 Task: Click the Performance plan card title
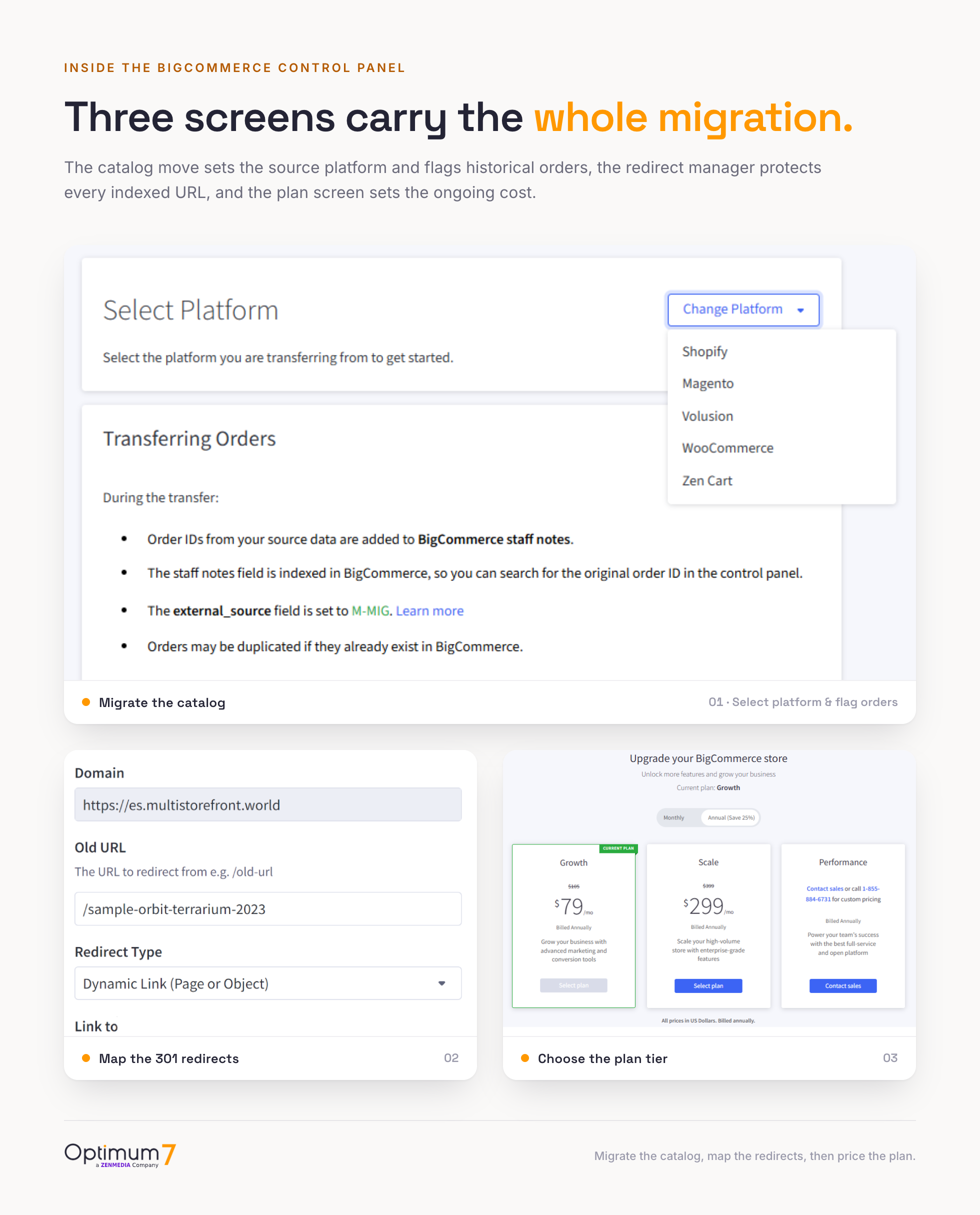tap(843, 862)
